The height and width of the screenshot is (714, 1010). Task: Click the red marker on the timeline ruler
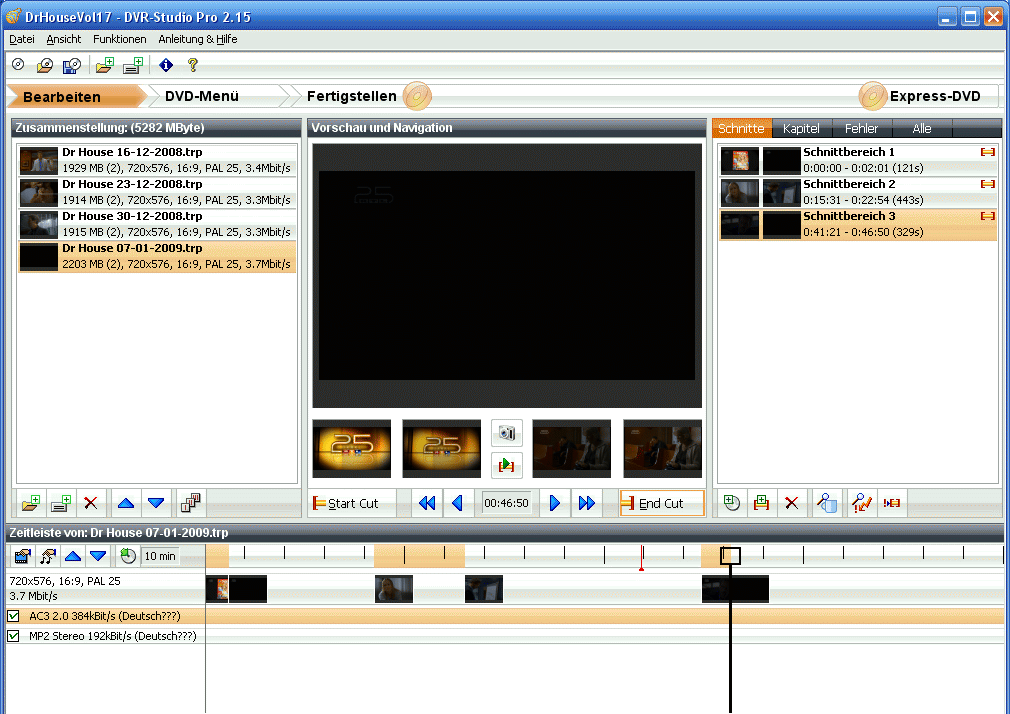pyautogui.click(x=641, y=568)
